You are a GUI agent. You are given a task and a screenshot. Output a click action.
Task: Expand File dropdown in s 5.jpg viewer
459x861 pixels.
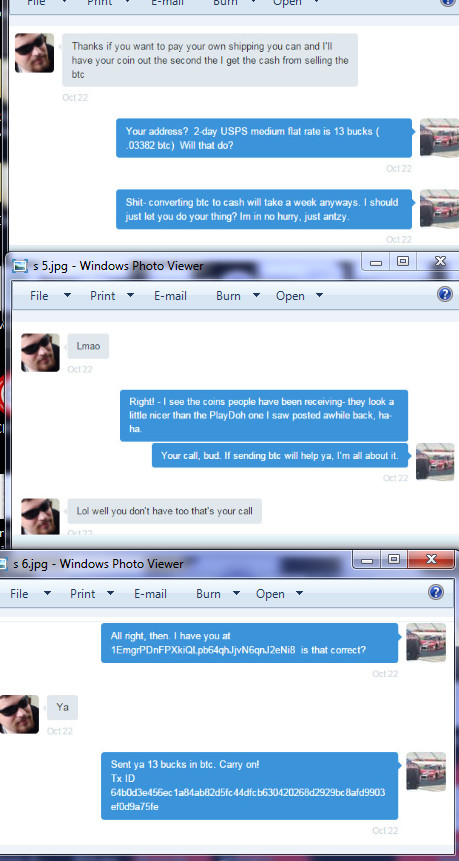68,295
